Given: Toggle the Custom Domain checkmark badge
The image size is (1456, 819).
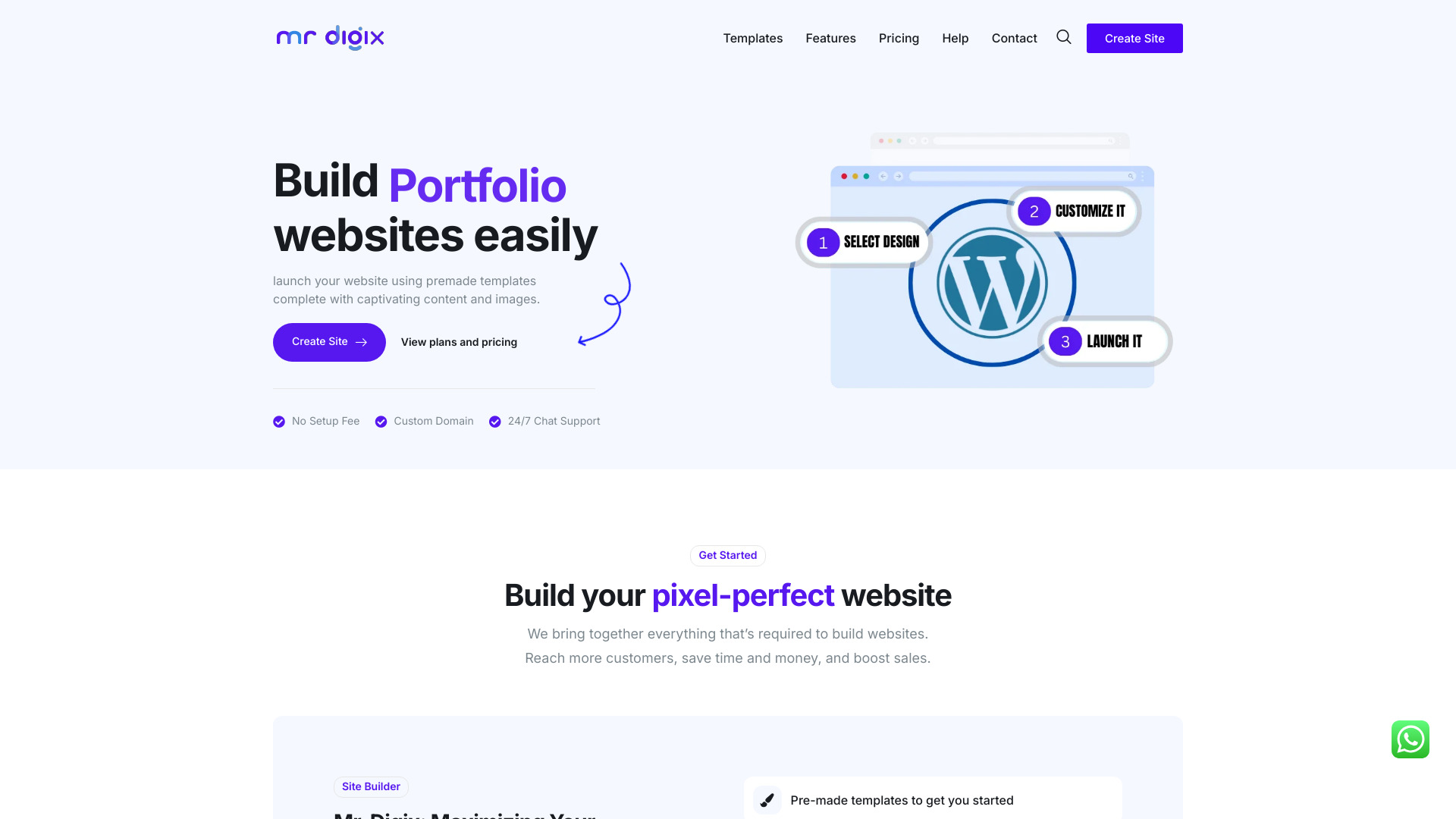Looking at the screenshot, I should pos(380,421).
